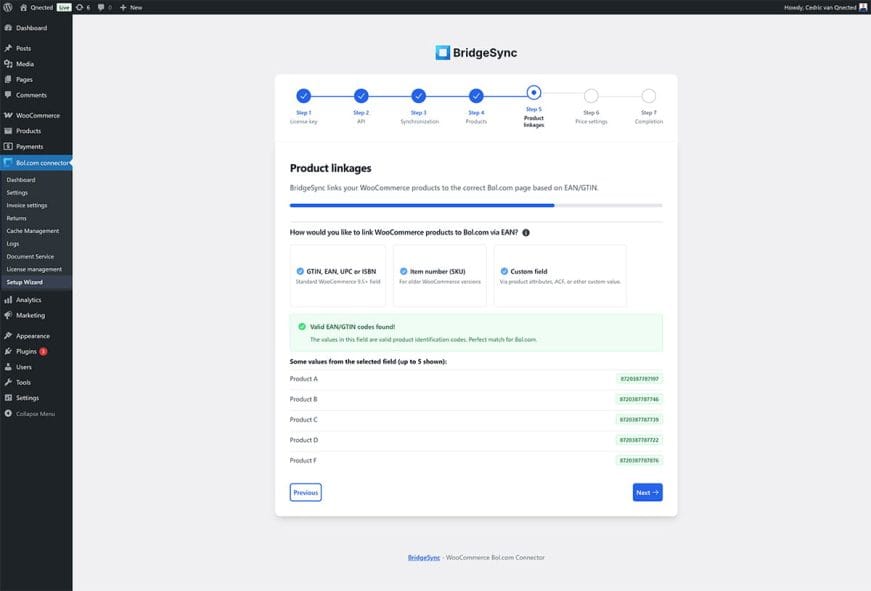Click the Next button
Viewport: 871px width, 591px height.
click(x=647, y=492)
